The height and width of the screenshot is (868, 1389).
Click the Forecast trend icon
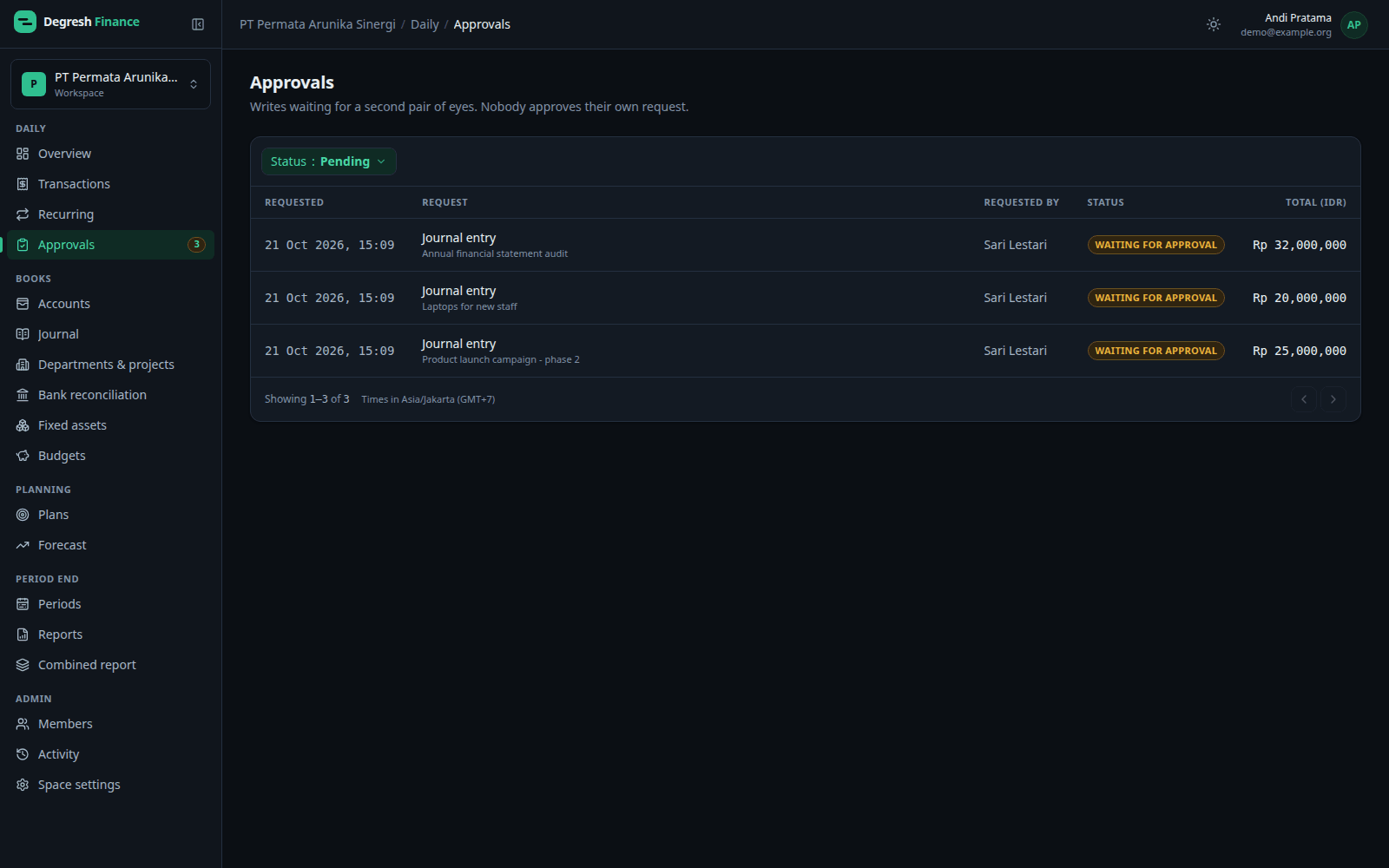pyautogui.click(x=23, y=545)
